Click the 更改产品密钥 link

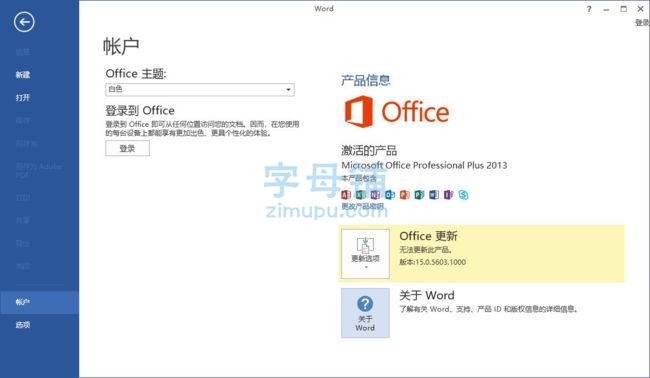tap(362, 206)
